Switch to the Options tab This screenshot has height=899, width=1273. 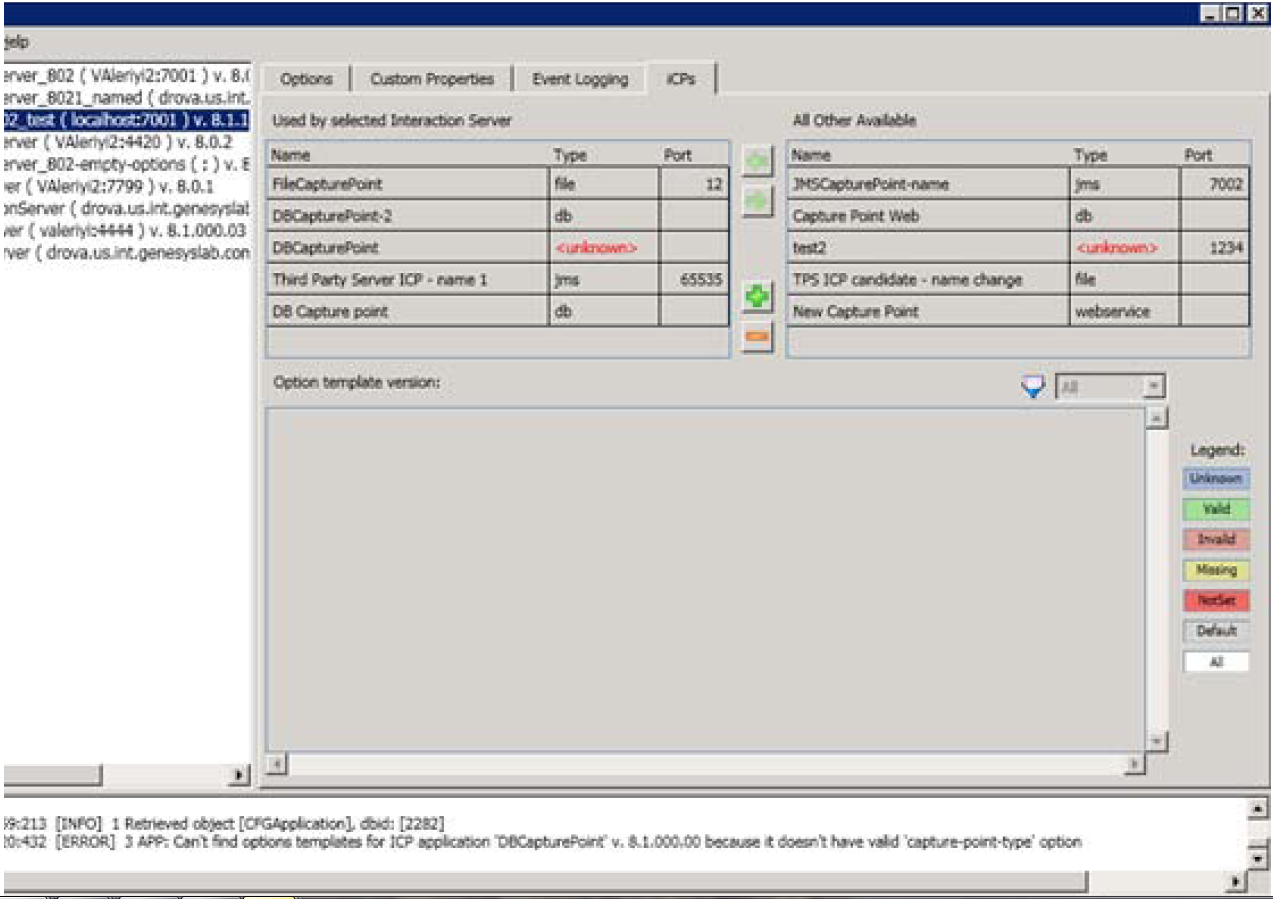306,79
